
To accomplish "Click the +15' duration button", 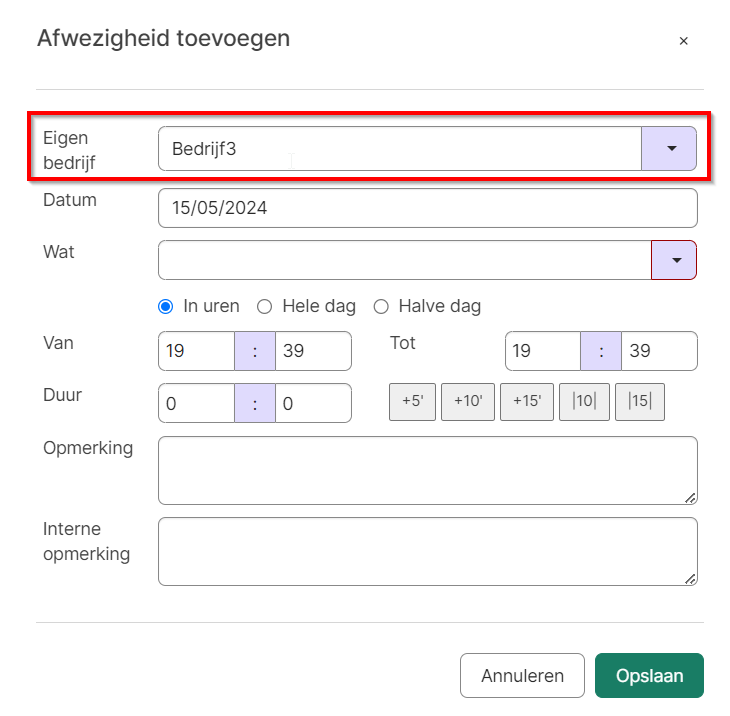I will tap(527, 402).
